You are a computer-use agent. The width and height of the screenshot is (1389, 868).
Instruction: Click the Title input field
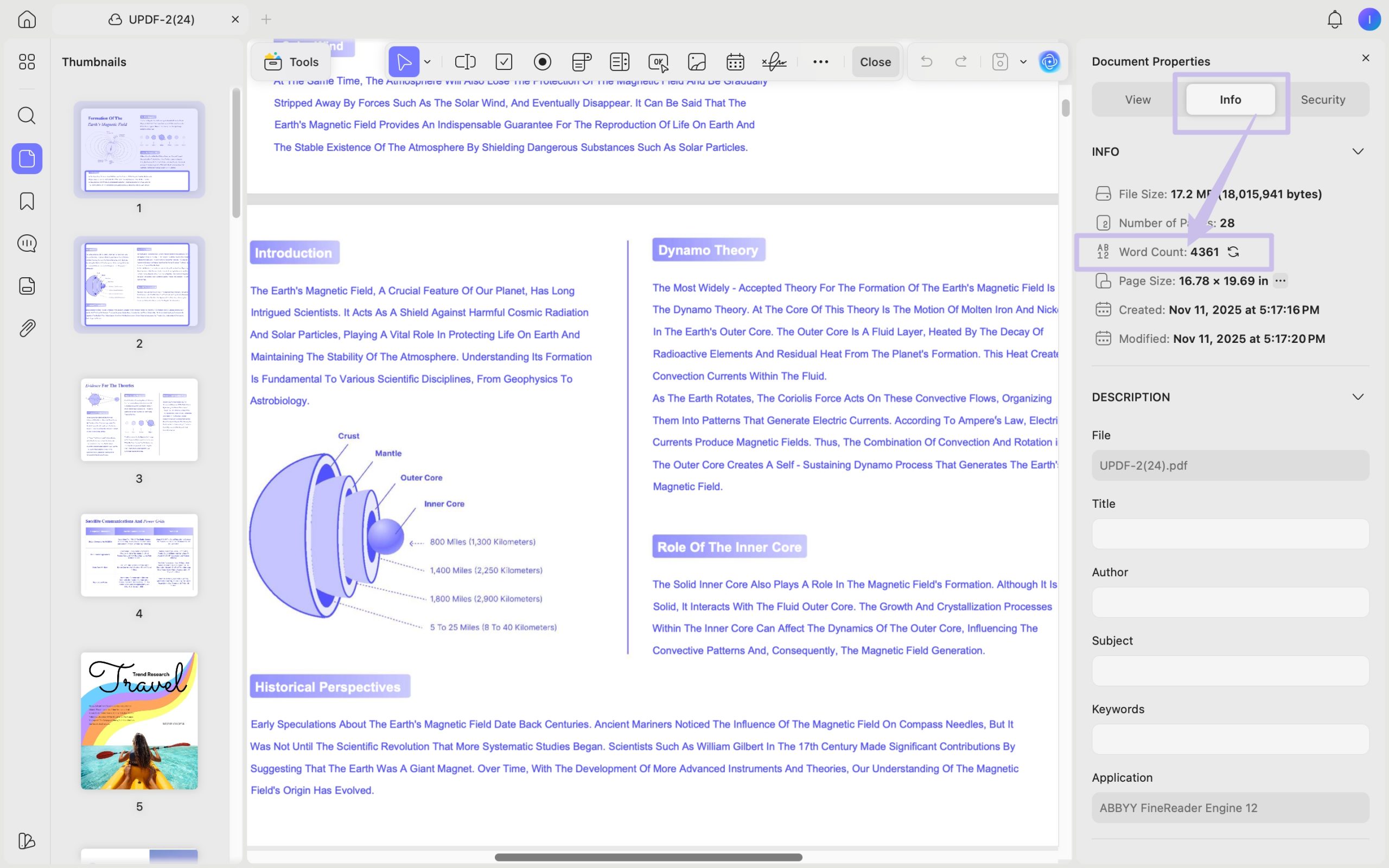(1230, 533)
